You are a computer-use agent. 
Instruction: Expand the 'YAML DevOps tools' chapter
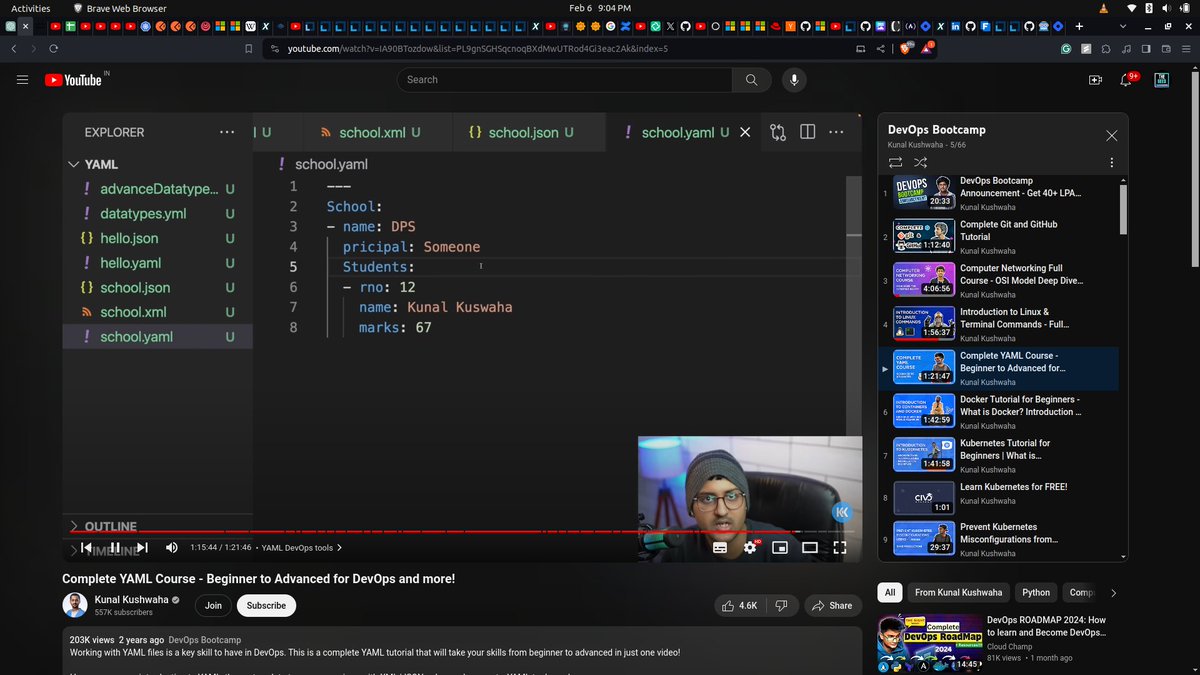click(301, 548)
